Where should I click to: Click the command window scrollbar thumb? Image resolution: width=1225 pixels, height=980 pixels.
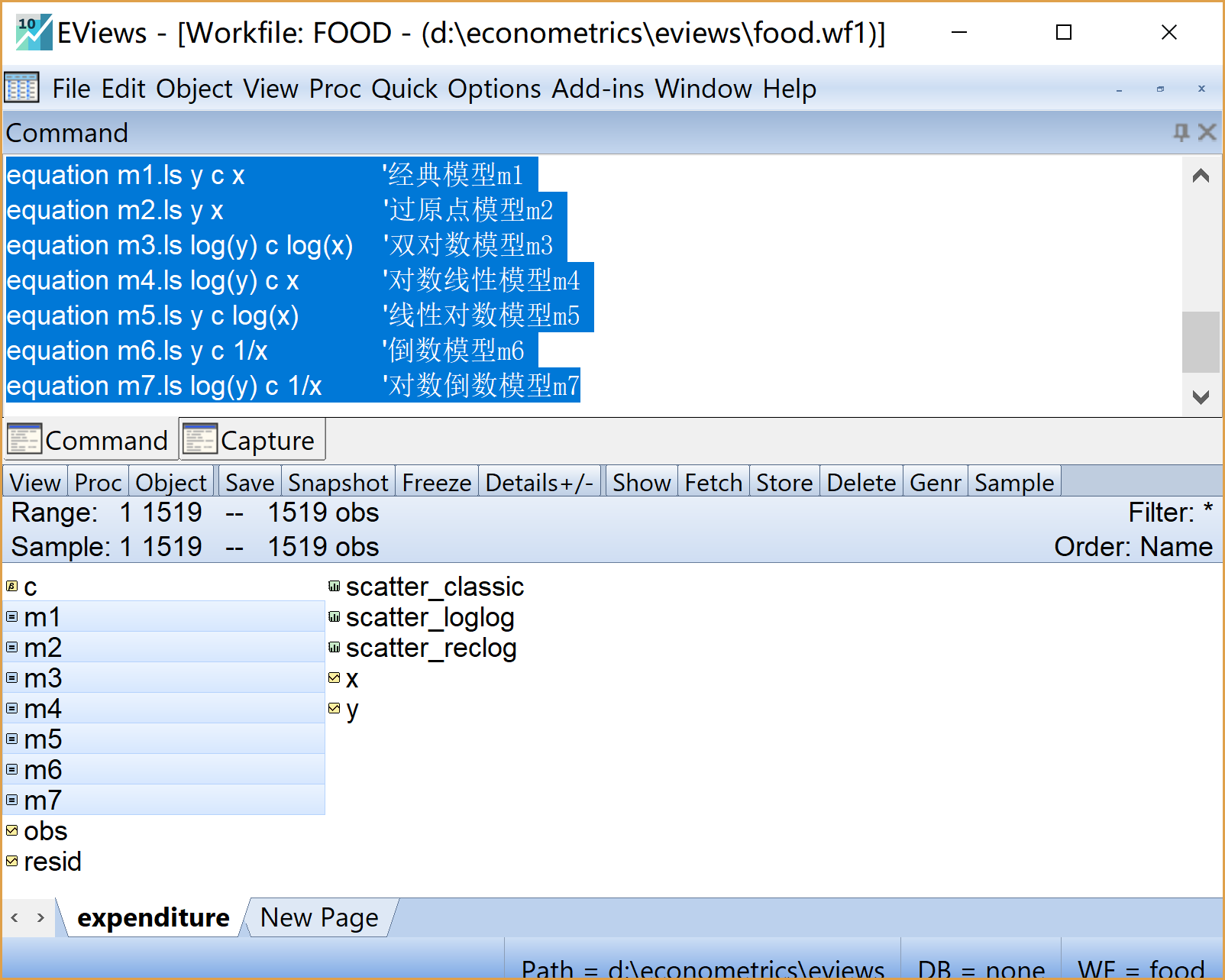tap(1200, 341)
